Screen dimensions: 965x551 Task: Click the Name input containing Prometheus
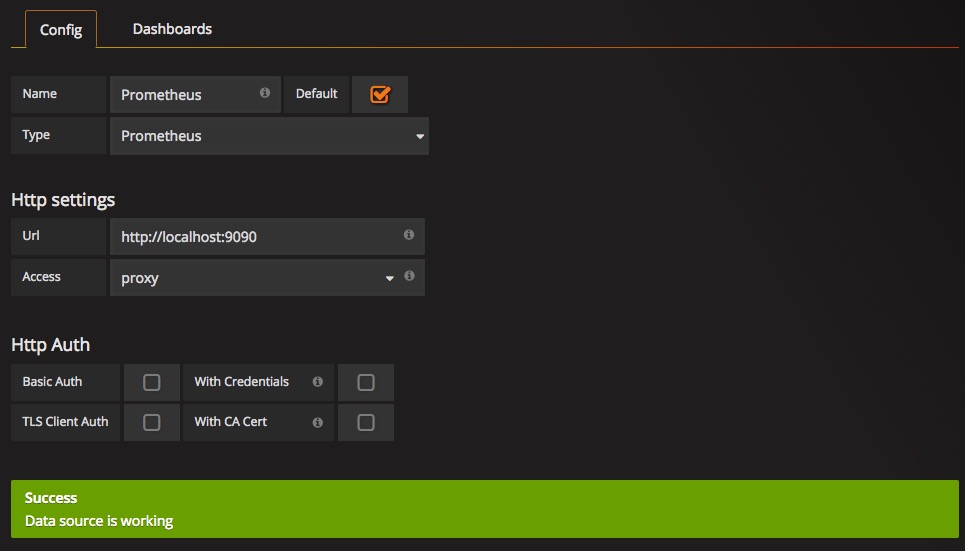click(195, 94)
